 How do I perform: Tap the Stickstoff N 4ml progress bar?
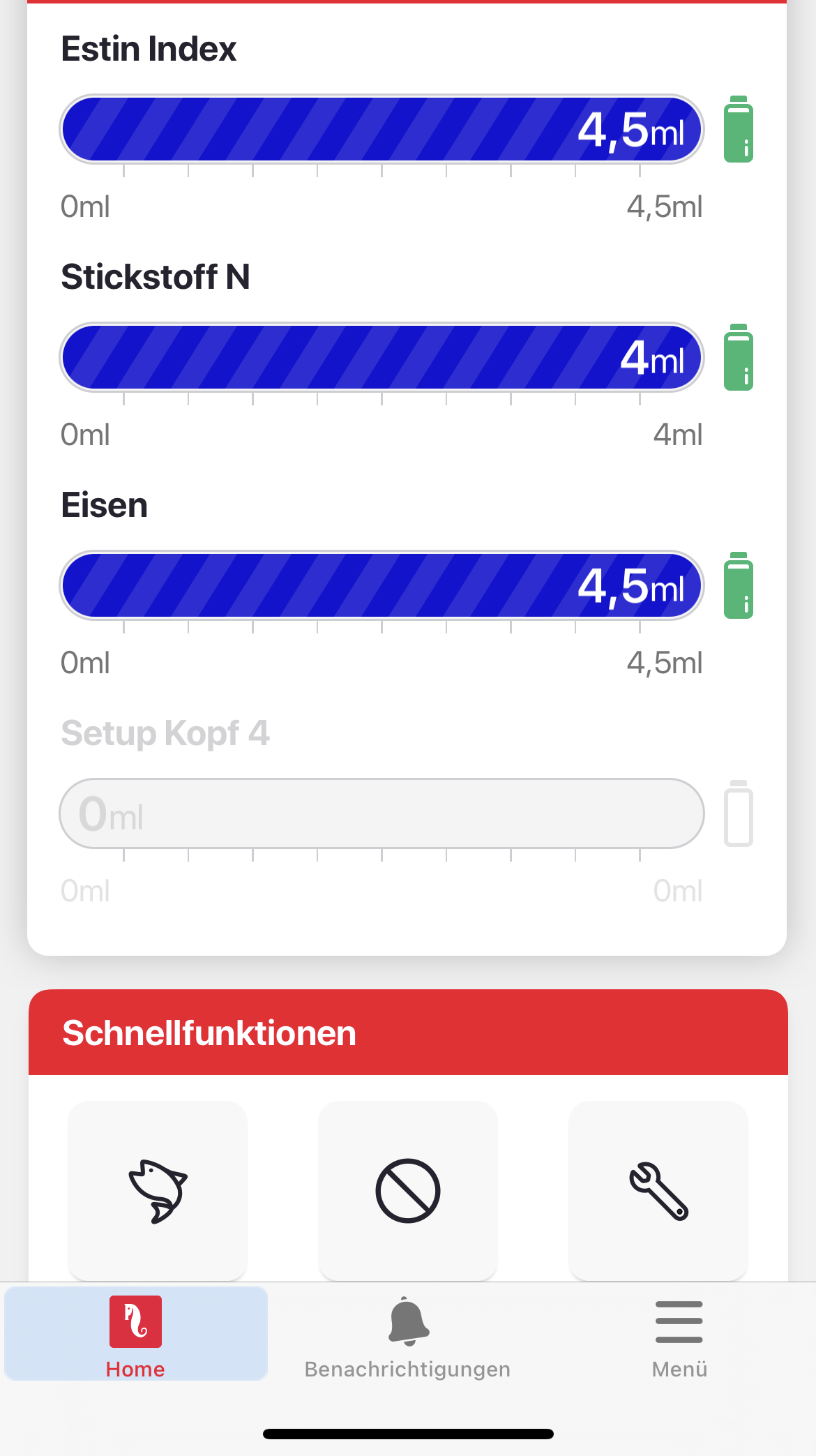point(381,357)
